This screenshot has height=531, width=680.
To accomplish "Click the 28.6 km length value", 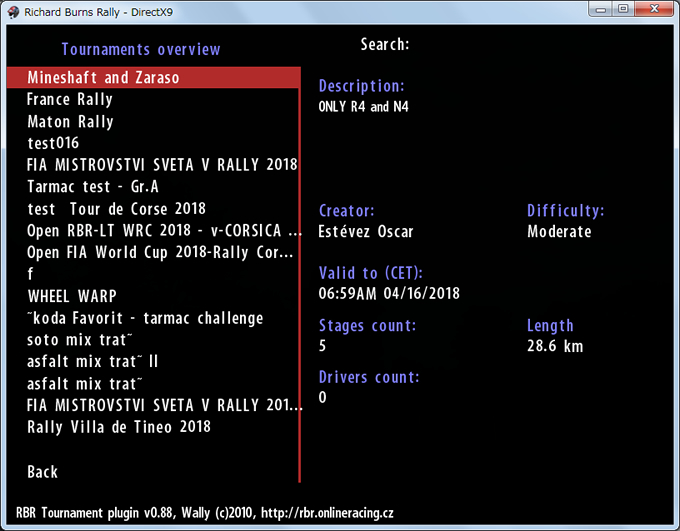I will click(x=555, y=346).
